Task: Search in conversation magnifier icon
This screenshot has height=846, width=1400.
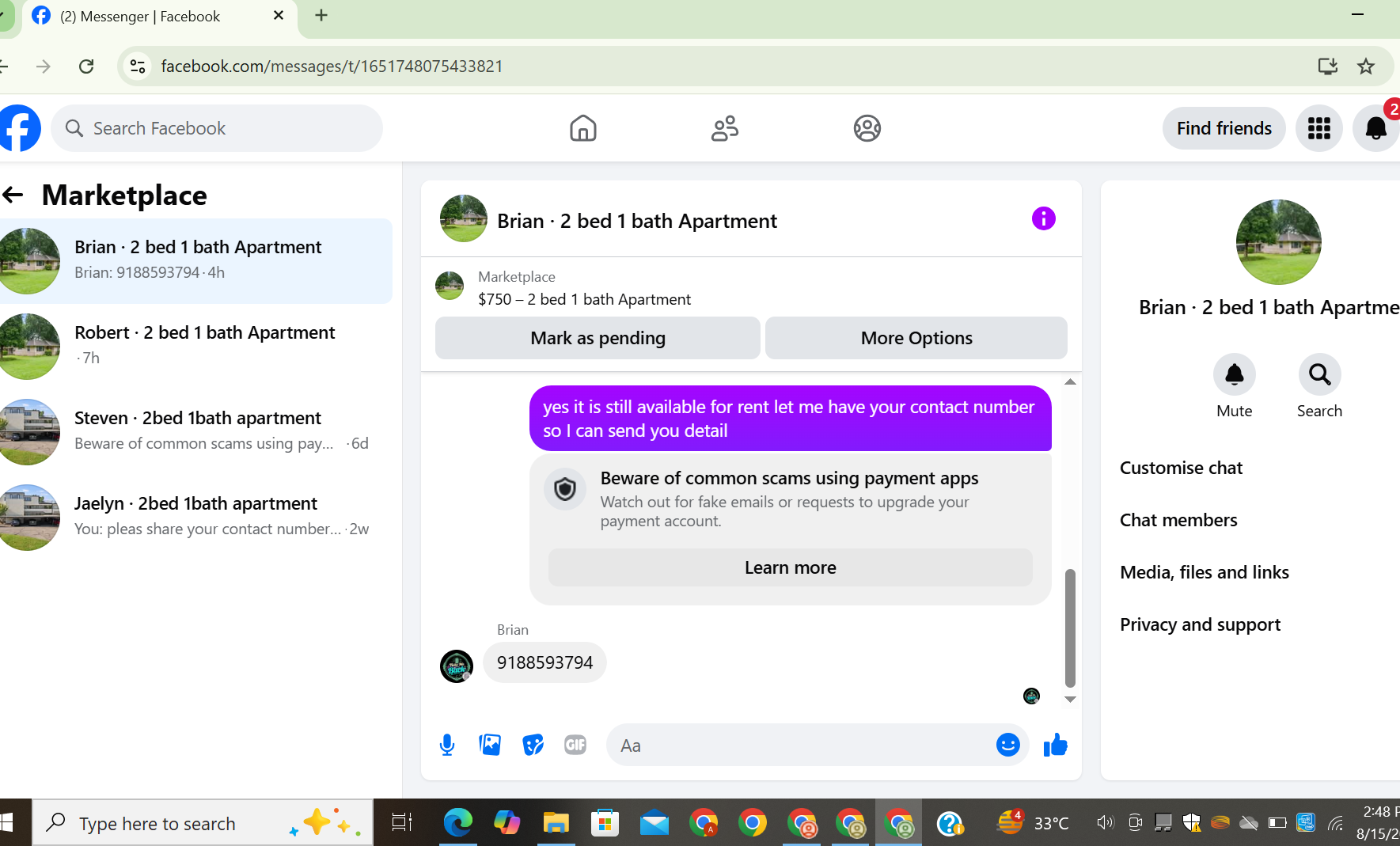Action: tap(1319, 374)
